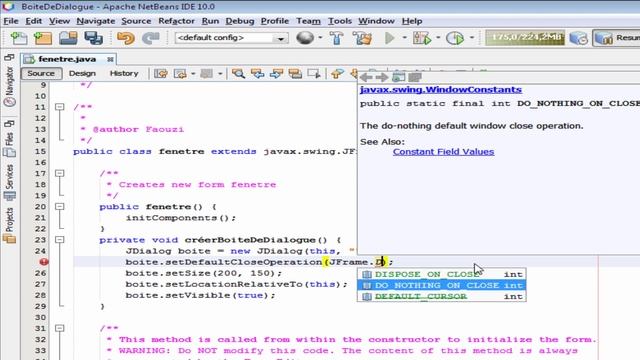640x360 pixels.
Task: Open the Edit menu
Action: [x=33, y=21]
